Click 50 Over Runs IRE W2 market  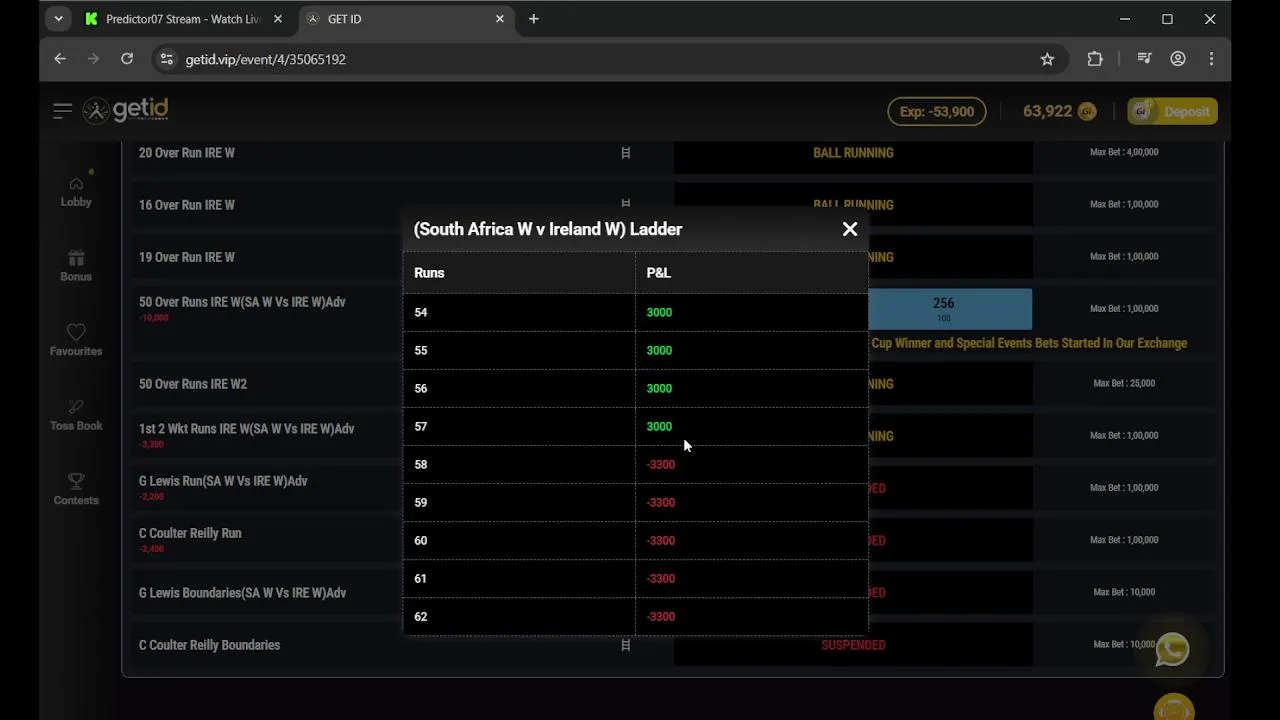193,384
